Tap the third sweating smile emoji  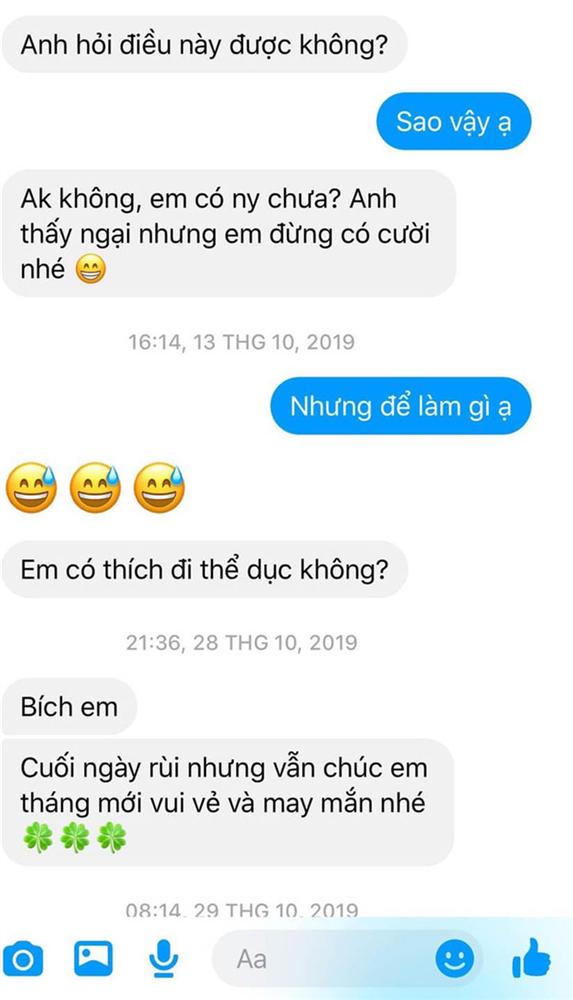159,487
